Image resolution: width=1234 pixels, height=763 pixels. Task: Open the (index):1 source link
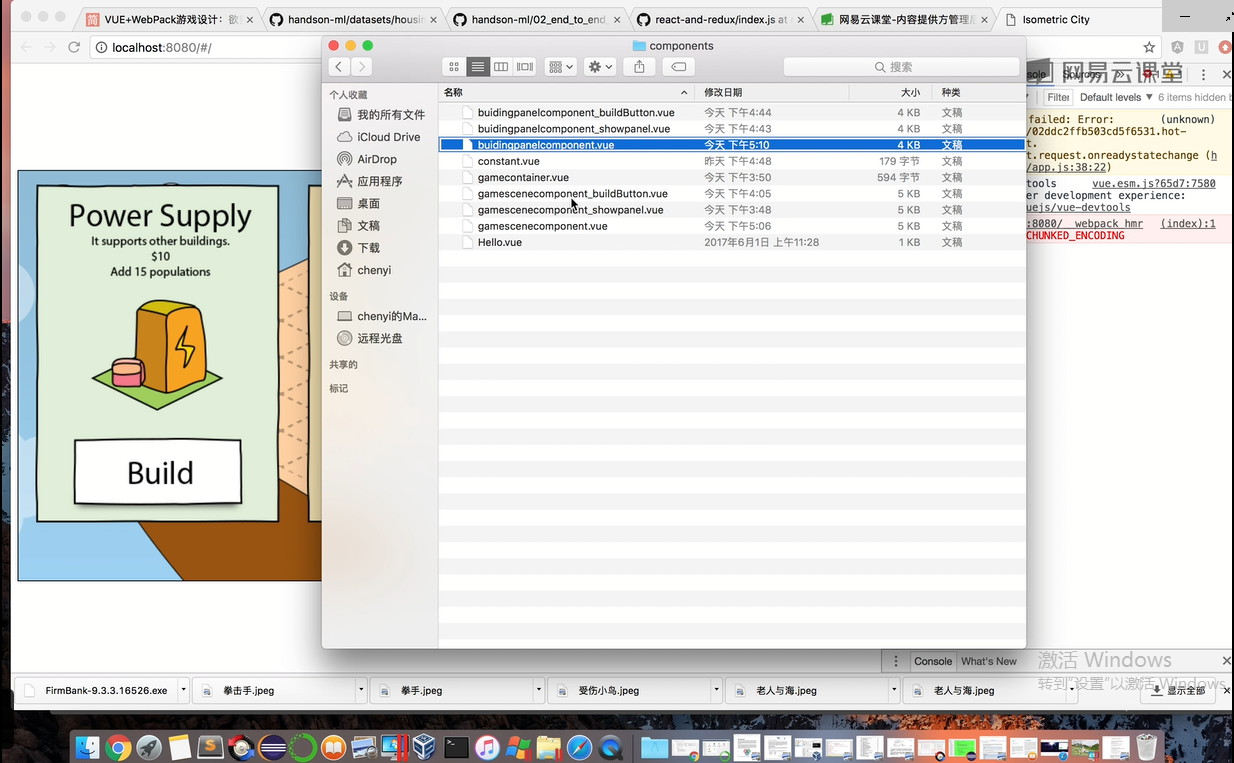1188,224
